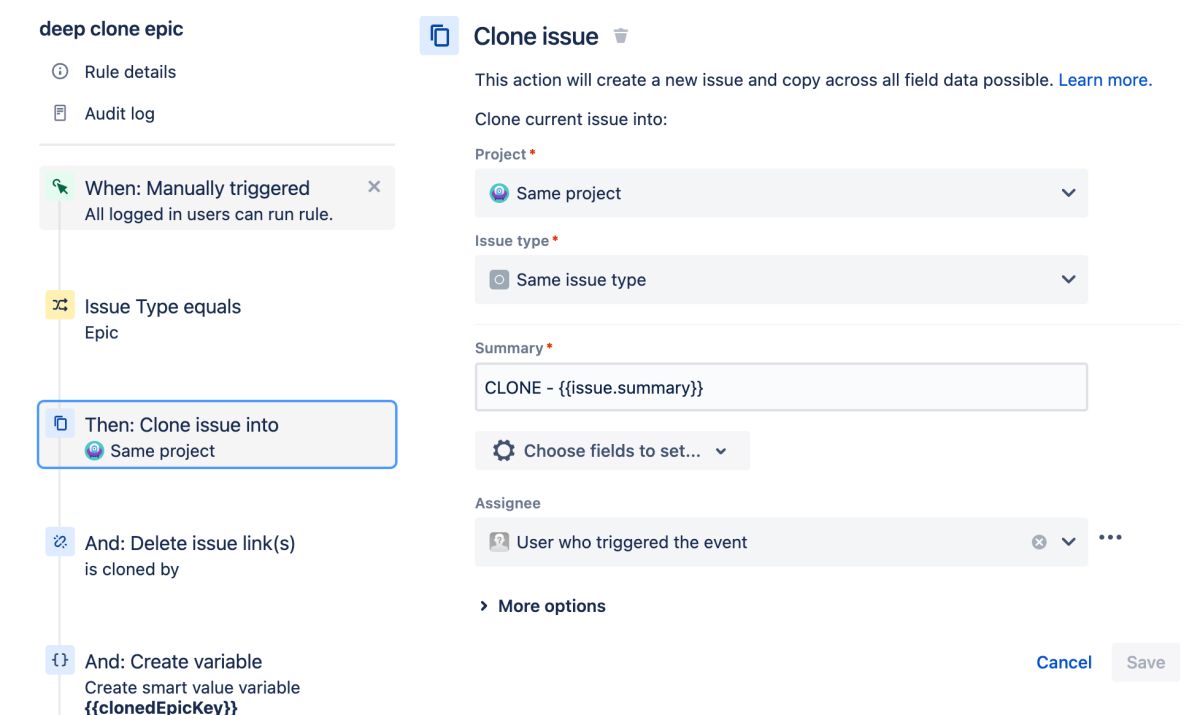Viewport: 1200px width, 715px height.
Task: Open the Project dropdown showing Same project
Action: (780, 193)
